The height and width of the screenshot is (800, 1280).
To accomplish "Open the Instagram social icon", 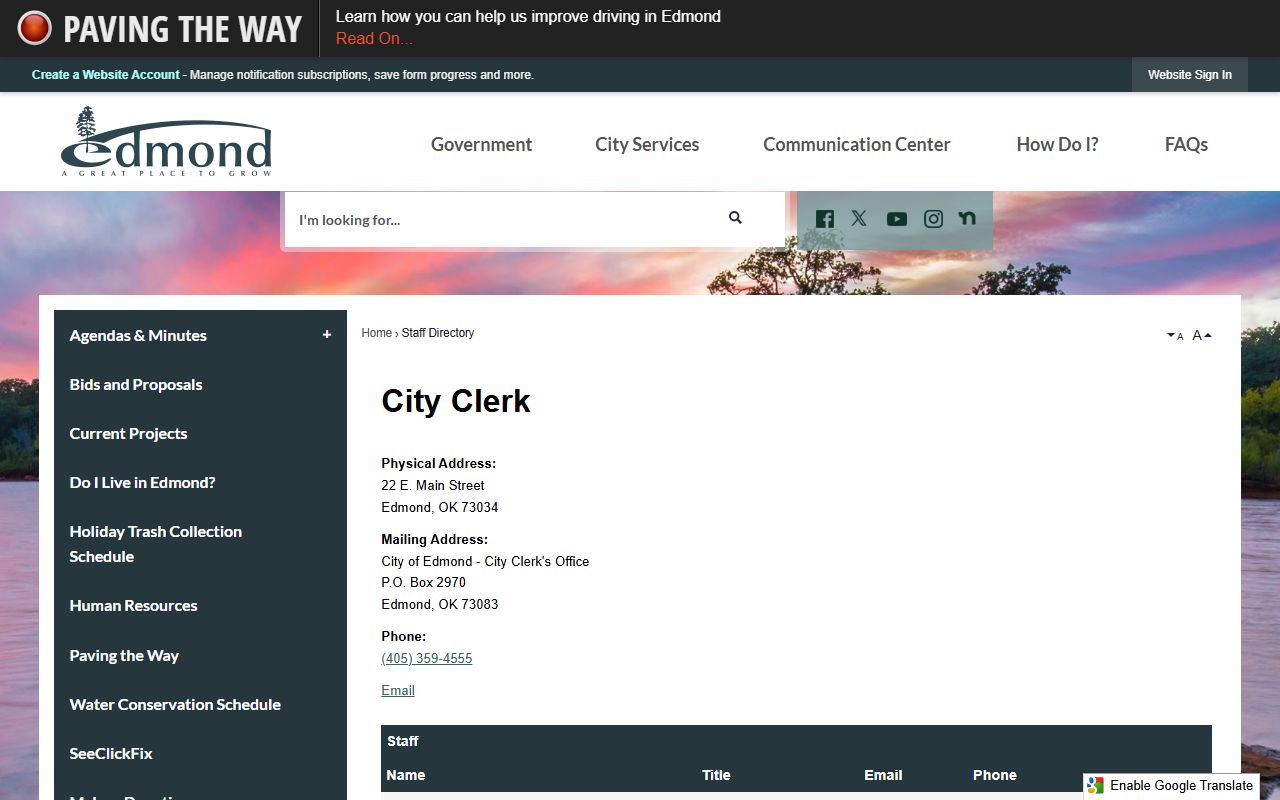I will click(x=933, y=219).
